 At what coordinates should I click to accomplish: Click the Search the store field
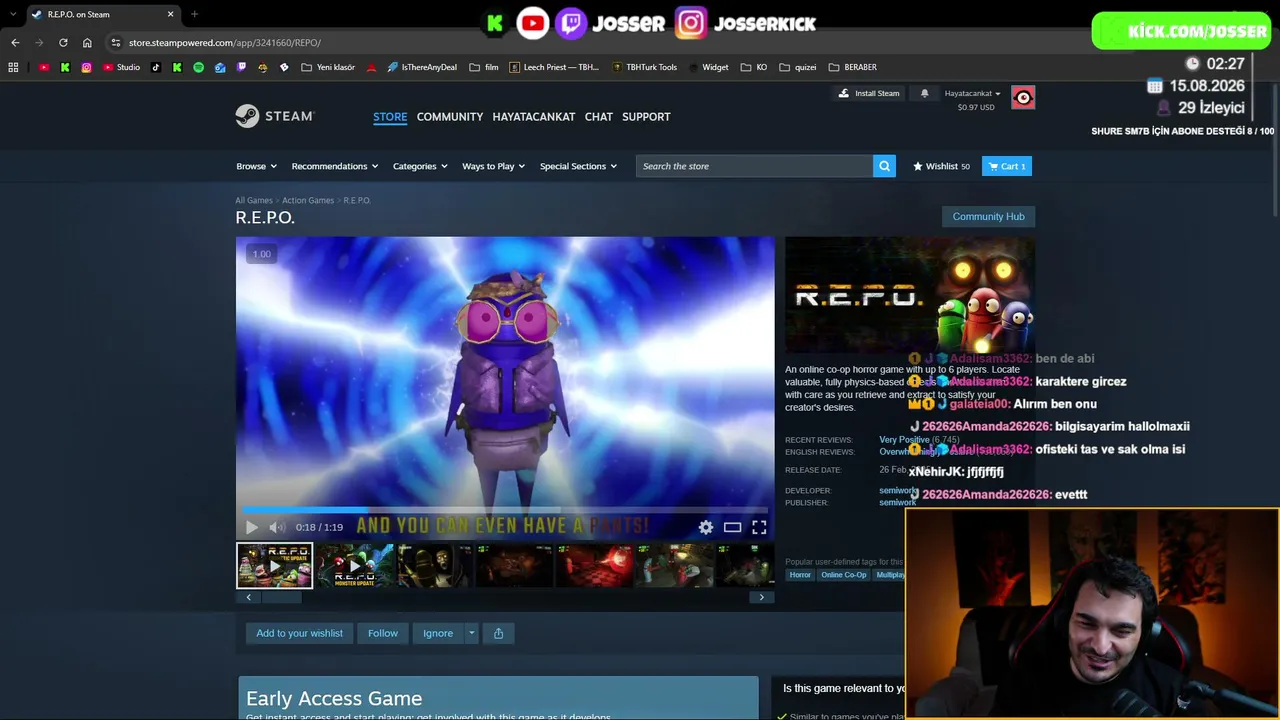pos(754,166)
